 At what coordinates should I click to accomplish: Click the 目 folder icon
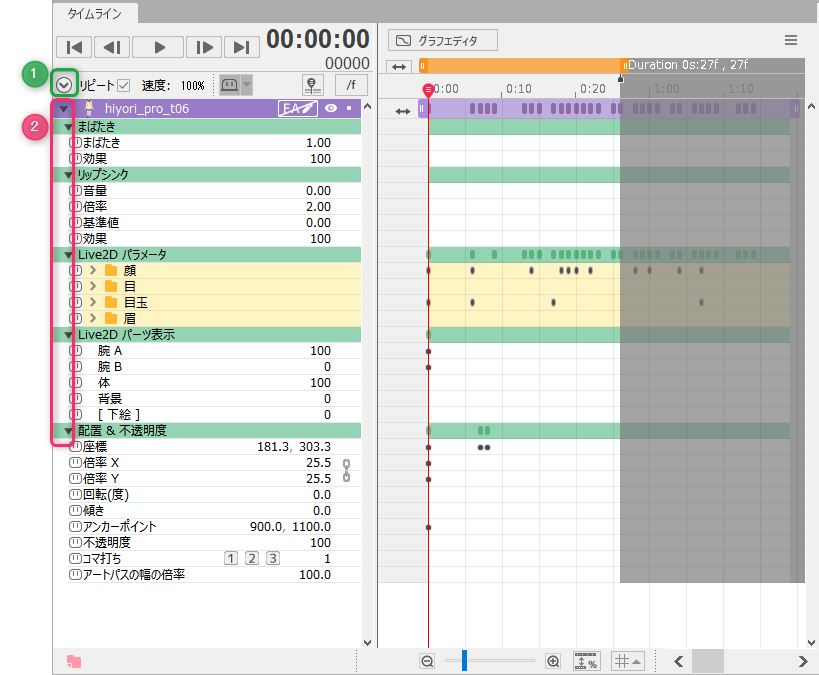pyautogui.click(x=111, y=286)
